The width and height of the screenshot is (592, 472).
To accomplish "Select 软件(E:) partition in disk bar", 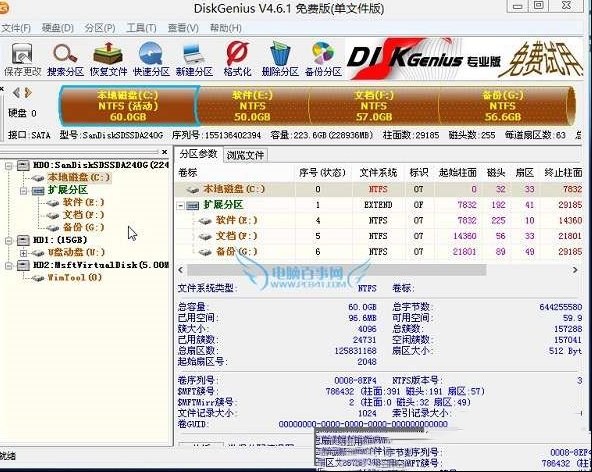I will (252, 106).
